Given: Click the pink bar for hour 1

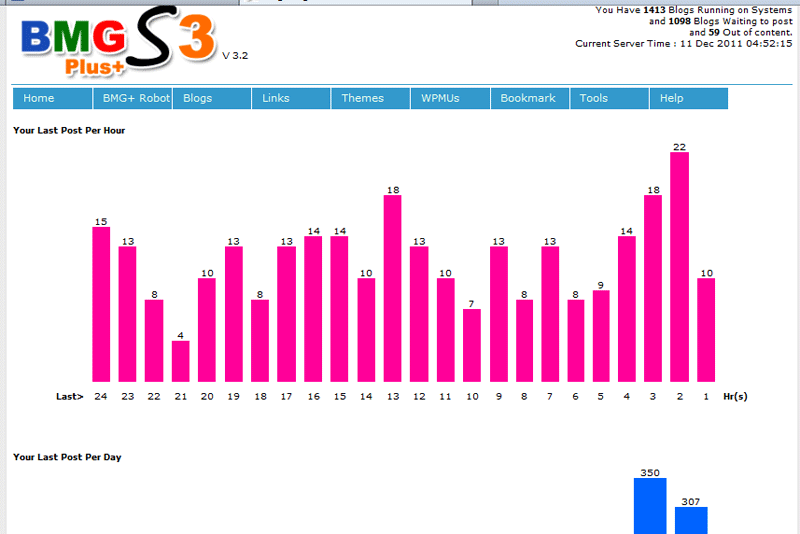Looking at the screenshot, I should (706, 330).
